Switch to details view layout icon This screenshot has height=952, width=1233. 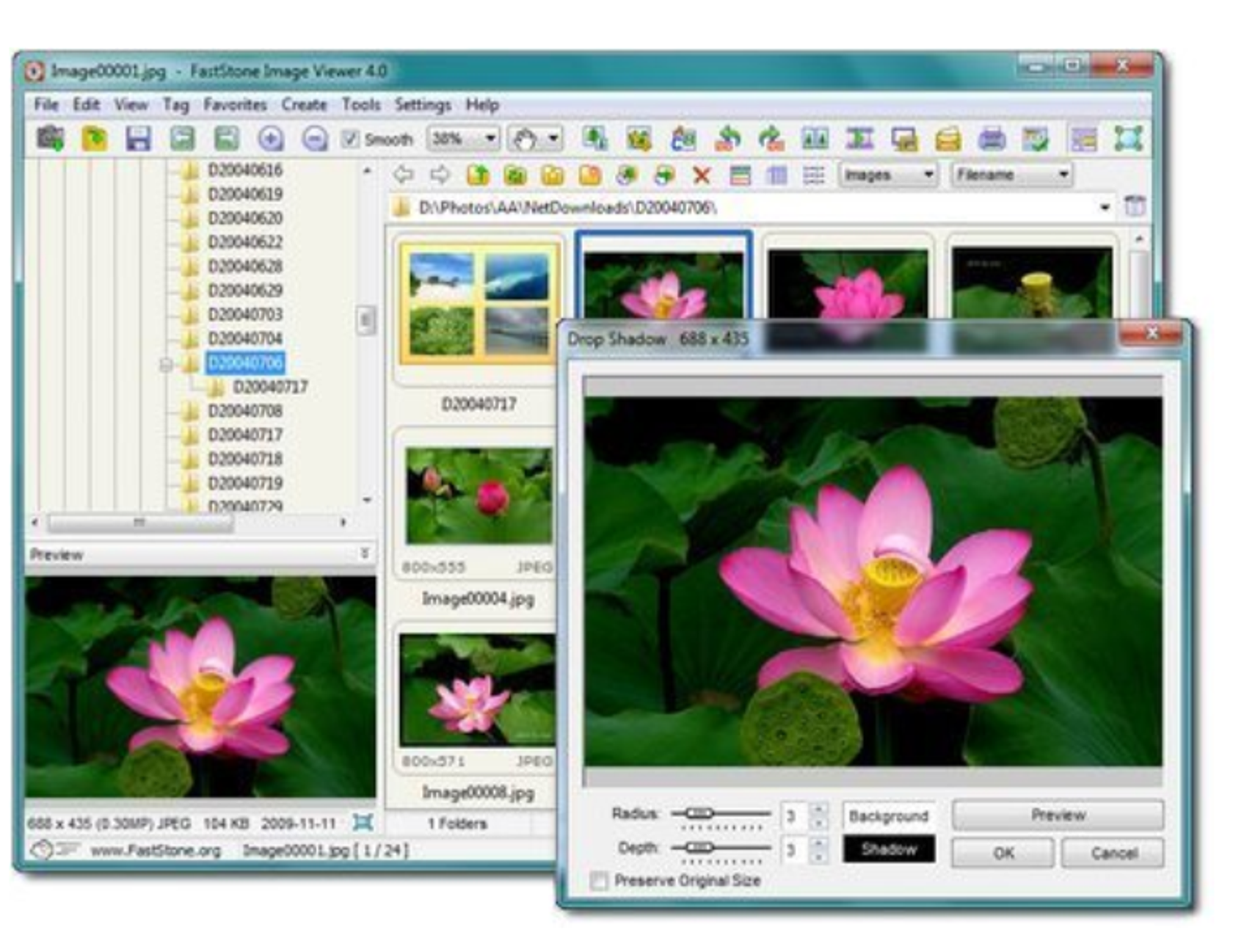click(776, 175)
